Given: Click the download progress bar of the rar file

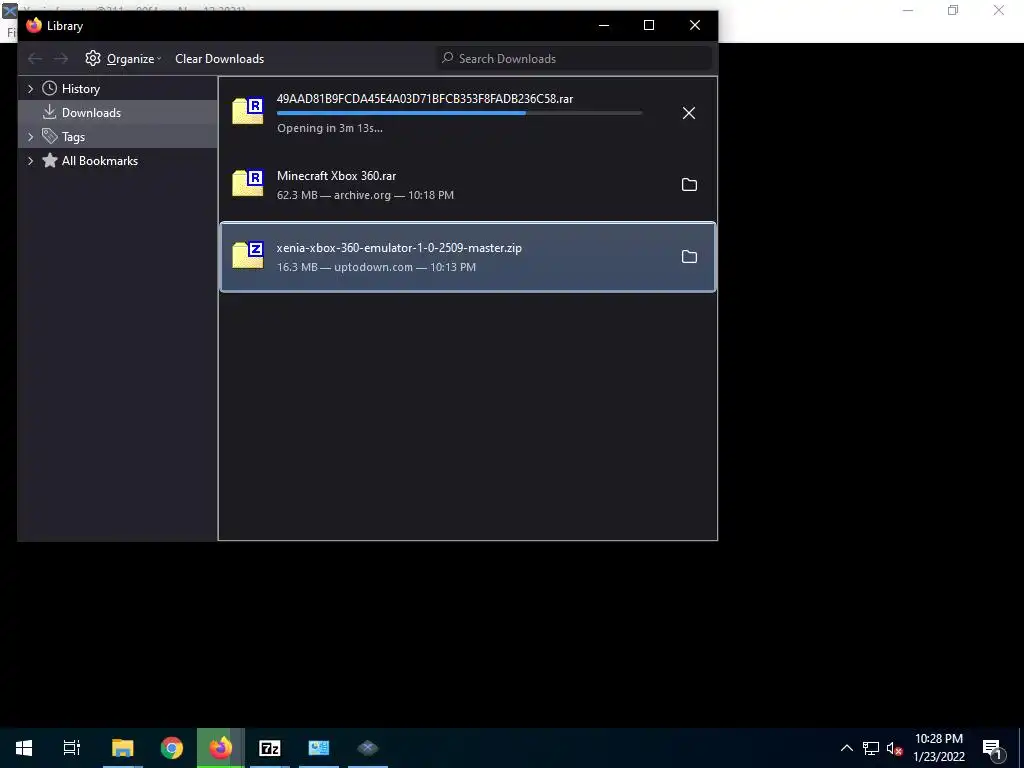Looking at the screenshot, I should (460, 113).
